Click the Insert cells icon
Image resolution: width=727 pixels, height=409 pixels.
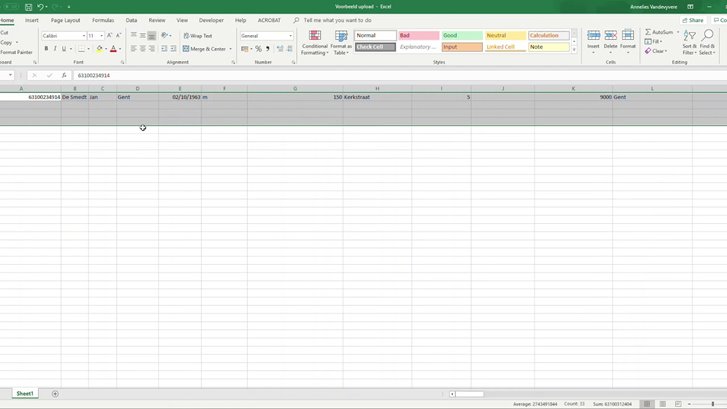click(594, 40)
